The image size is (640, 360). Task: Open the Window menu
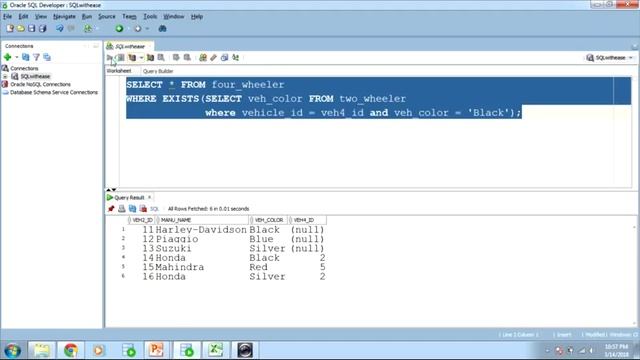[173, 16]
